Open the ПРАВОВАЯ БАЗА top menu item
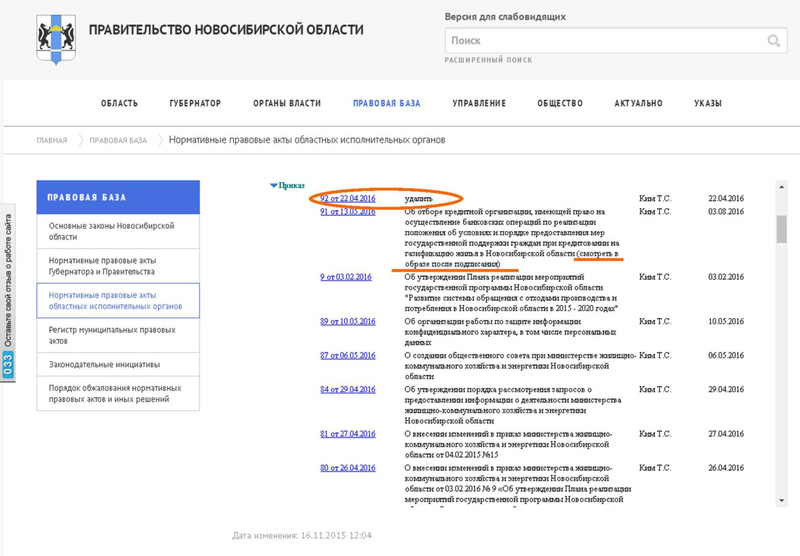The image size is (800, 556). pyautogui.click(x=387, y=104)
